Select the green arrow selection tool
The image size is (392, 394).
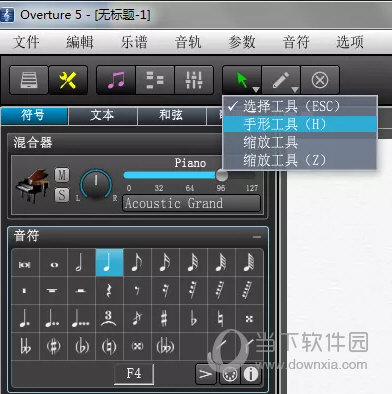coord(241,80)
